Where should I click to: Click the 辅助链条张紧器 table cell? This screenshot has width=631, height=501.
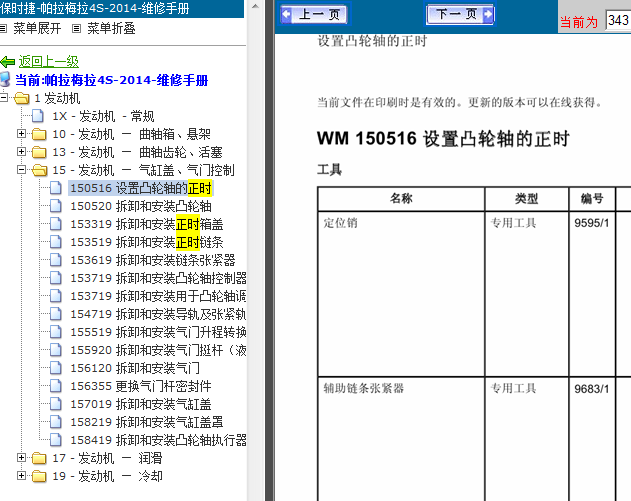401,439
